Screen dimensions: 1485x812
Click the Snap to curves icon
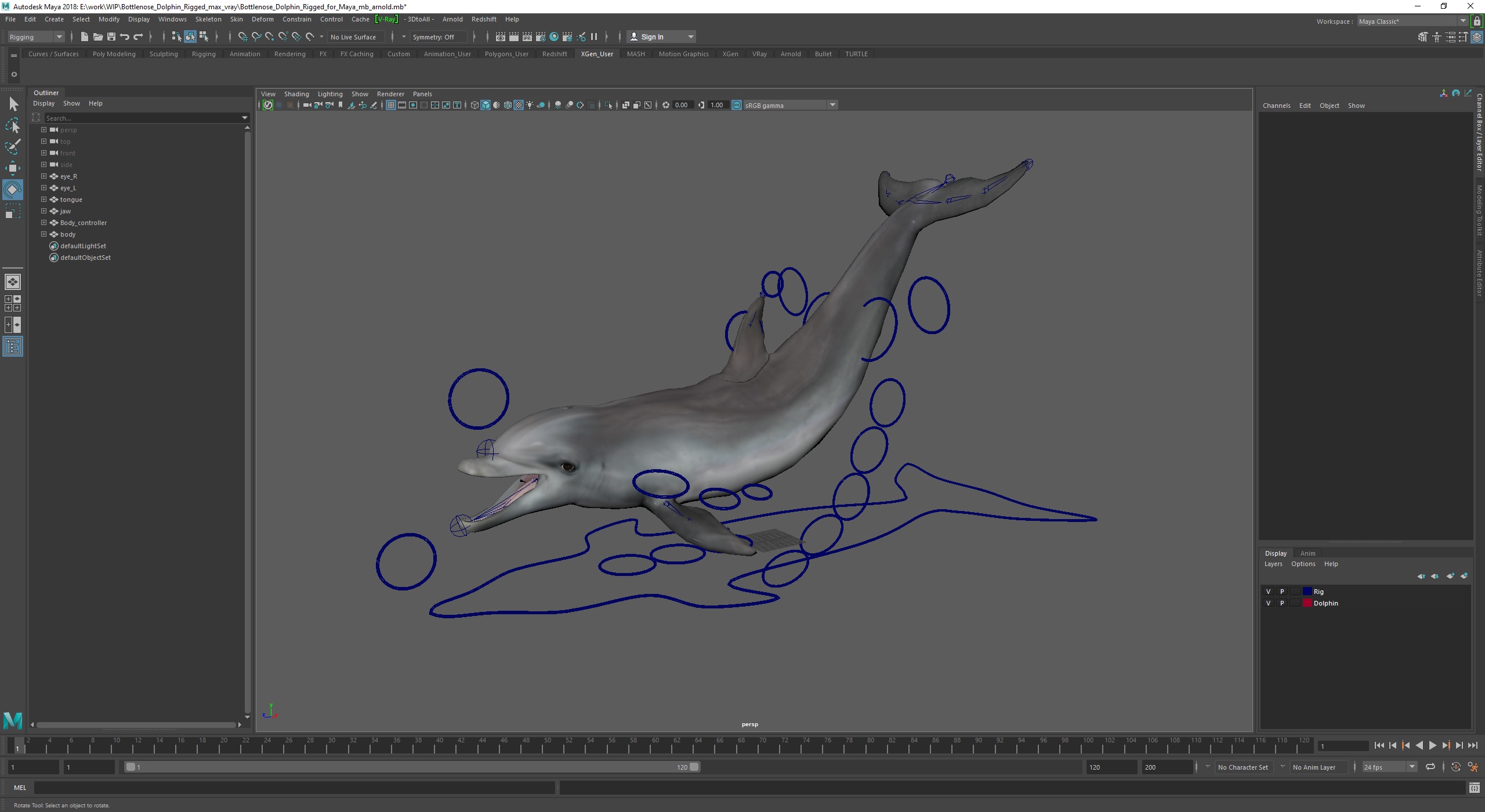256,37
